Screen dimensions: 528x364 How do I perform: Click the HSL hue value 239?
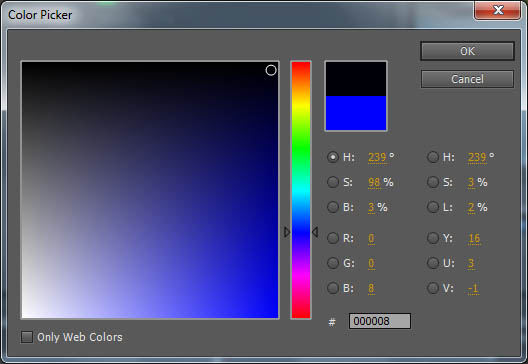coord(477,157)
